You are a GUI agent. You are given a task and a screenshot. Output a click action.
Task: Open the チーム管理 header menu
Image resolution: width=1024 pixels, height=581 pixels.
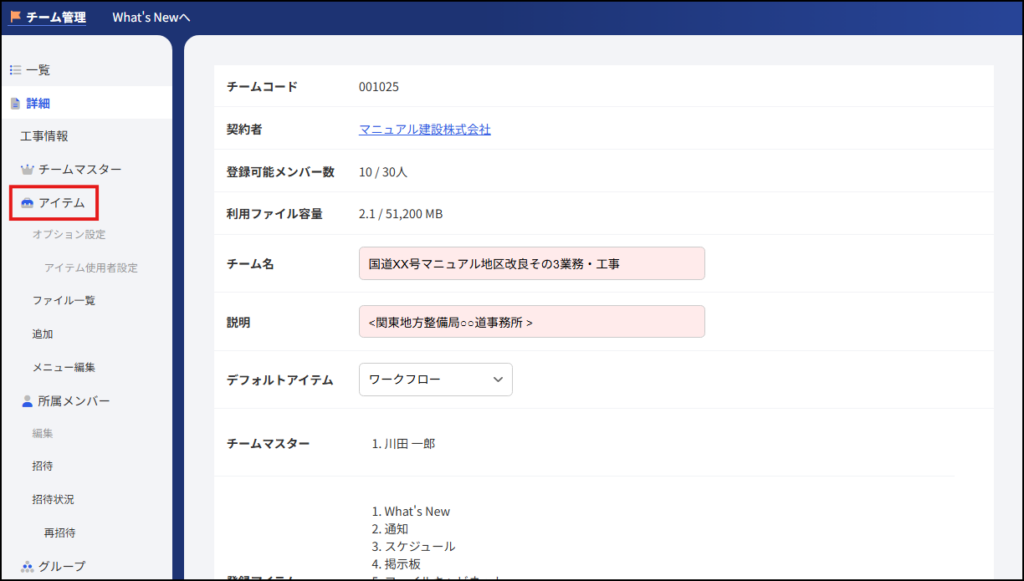pyautogui.click(x=56, y=17)
